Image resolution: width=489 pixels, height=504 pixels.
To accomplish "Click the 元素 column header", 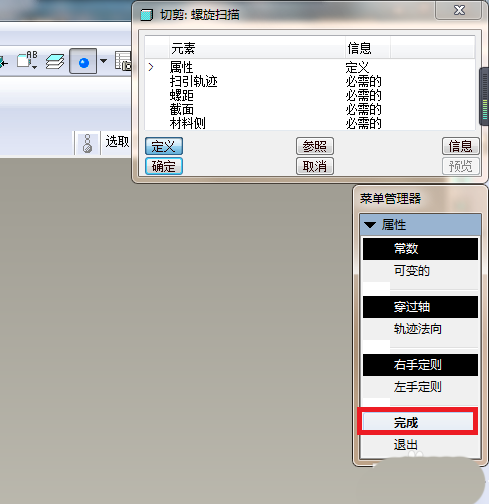I will (257, 48).
